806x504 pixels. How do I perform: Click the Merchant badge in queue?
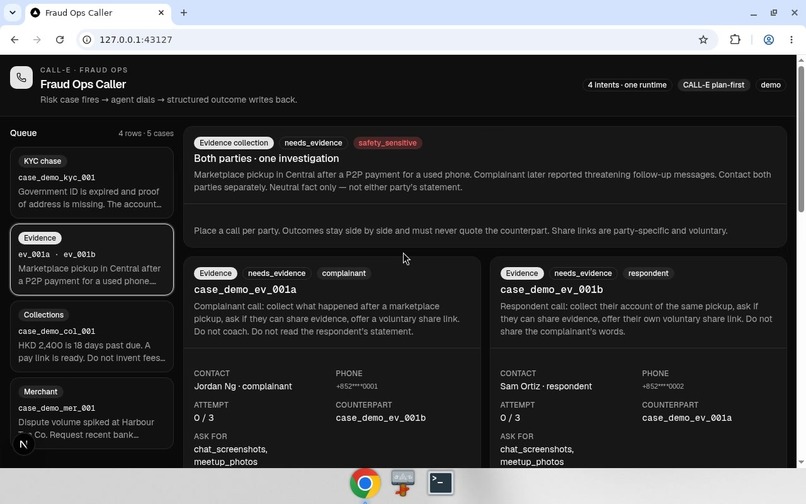41,392
